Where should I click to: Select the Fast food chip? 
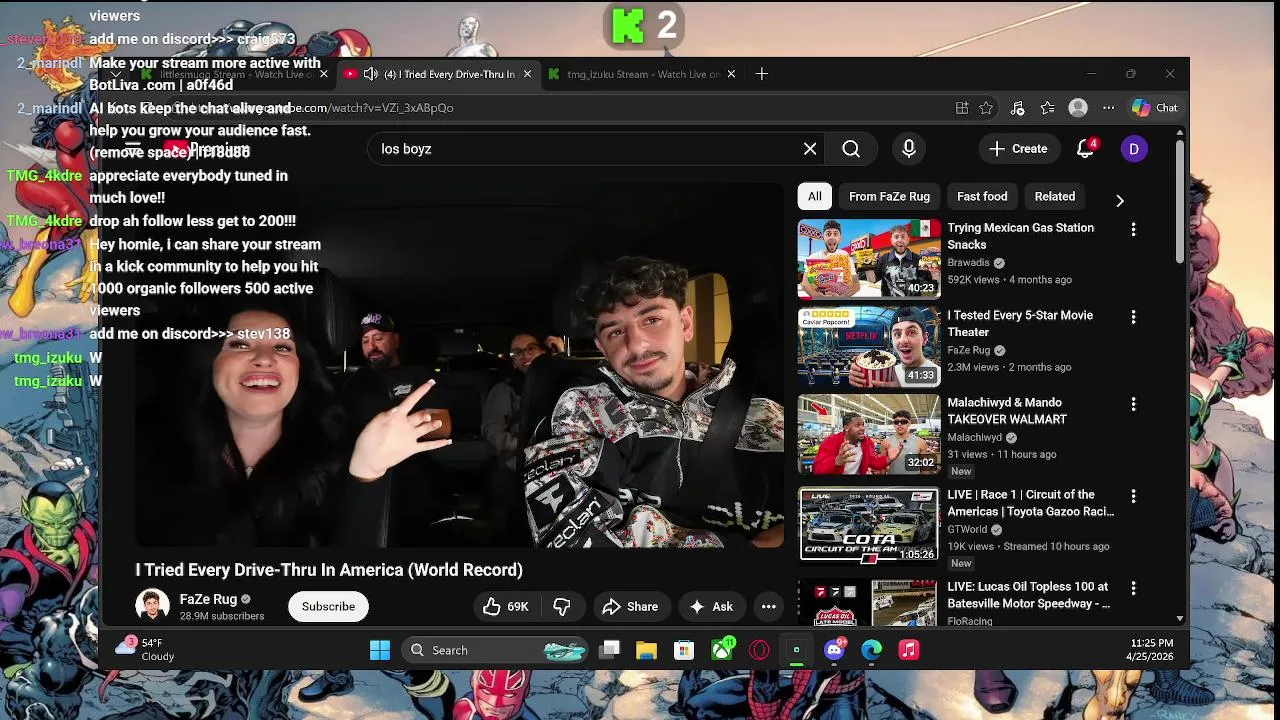coord(982,197)
